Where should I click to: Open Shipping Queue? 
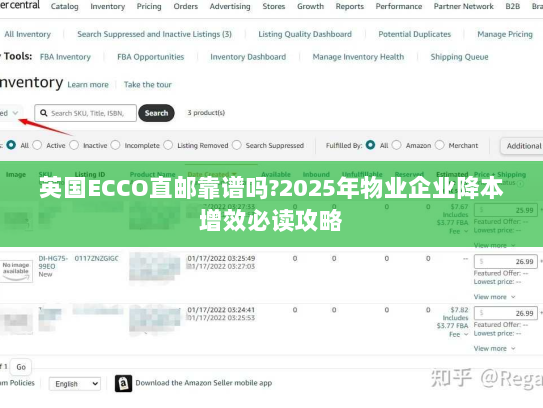(x=459, y=57)
